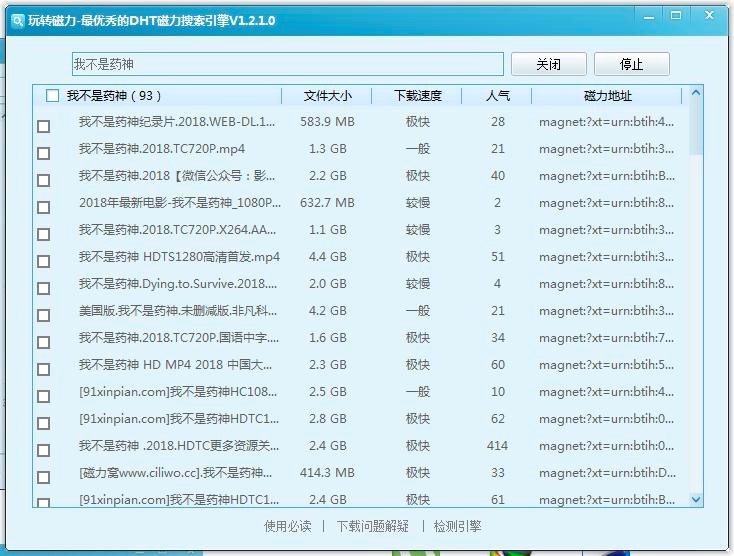Click the scrollbar up arrow
This screenshot has width=734, height=556.
[696, 93]
